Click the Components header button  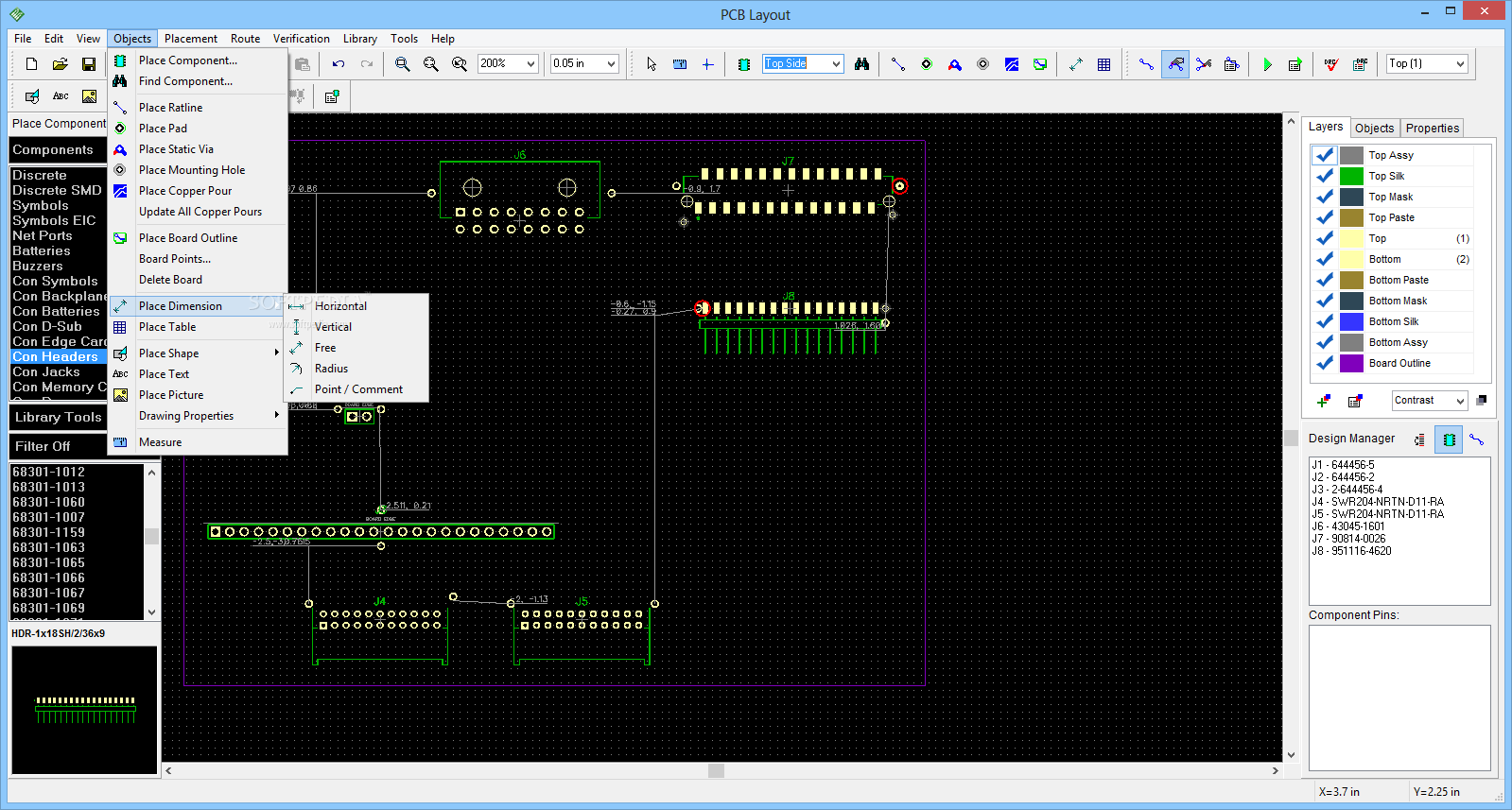pos(58,150)
